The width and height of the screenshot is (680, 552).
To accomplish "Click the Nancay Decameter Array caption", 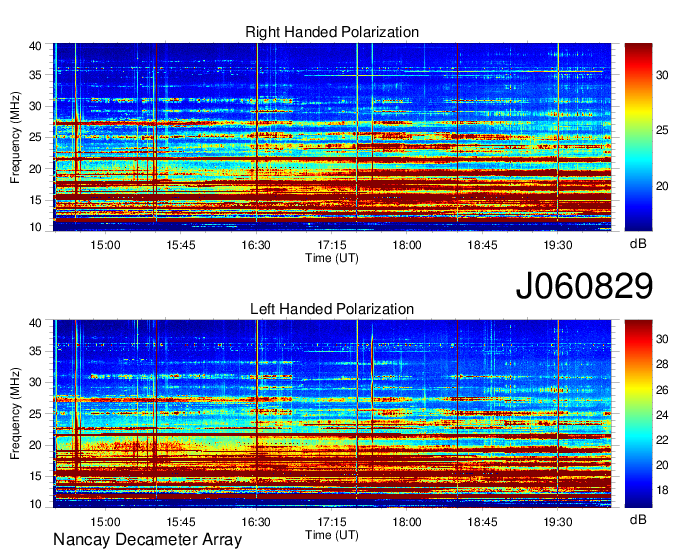I will pyautogui.click(x=147, y=539).
